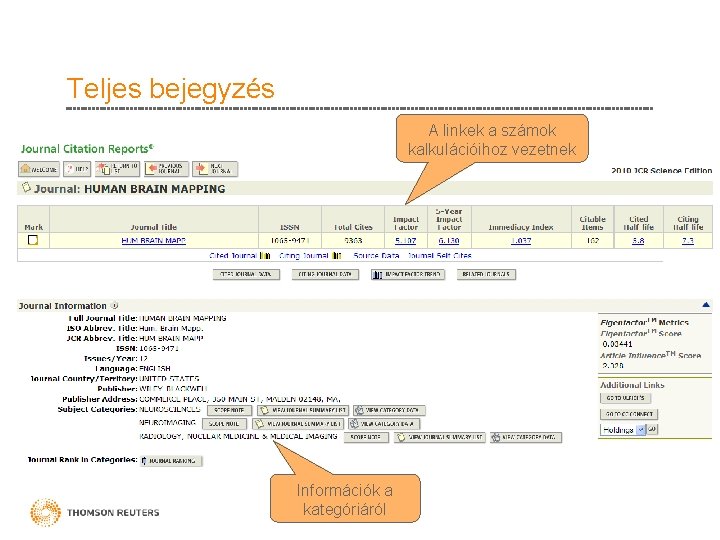Go to the Previous Journal
Image resolution: width=720 pixels, height=540 pixels.
coord(166,169)
